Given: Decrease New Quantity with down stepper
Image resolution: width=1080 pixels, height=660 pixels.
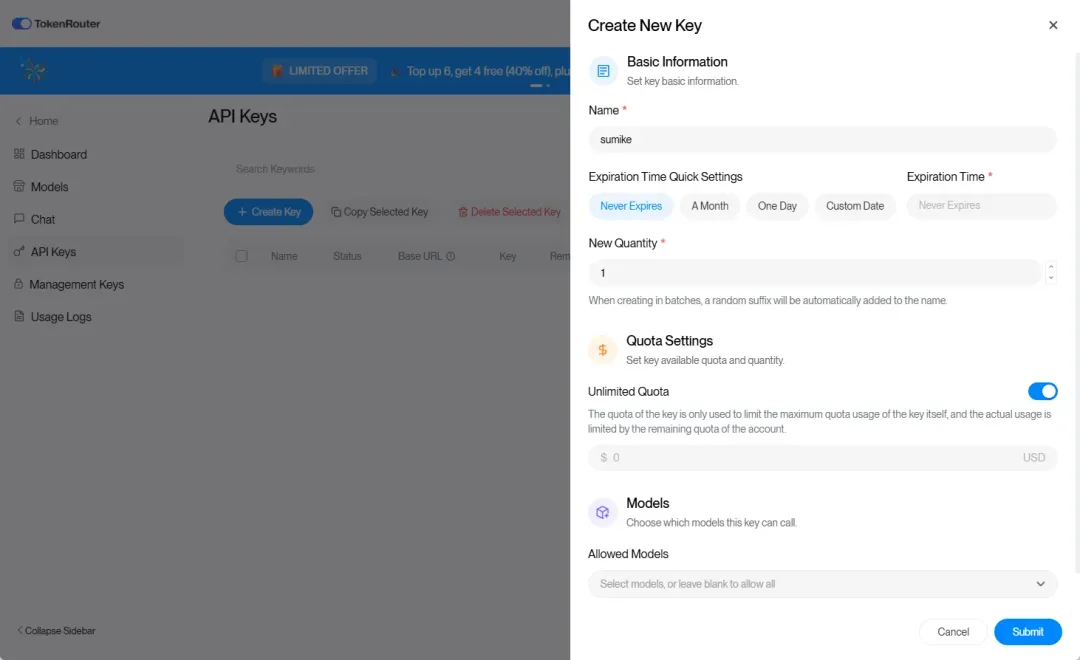Looking at the screenshot, I should (1050, 278).
